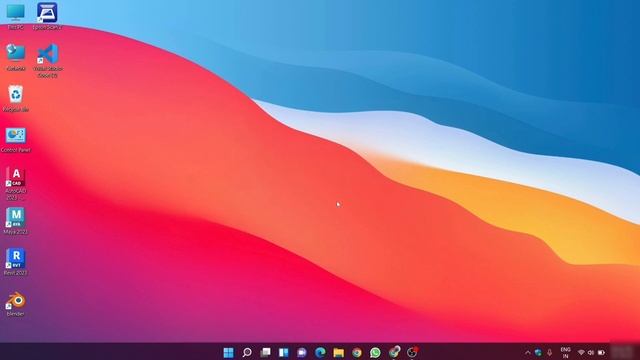Select the Visual Studio Code shortcut

click(48, 60)
